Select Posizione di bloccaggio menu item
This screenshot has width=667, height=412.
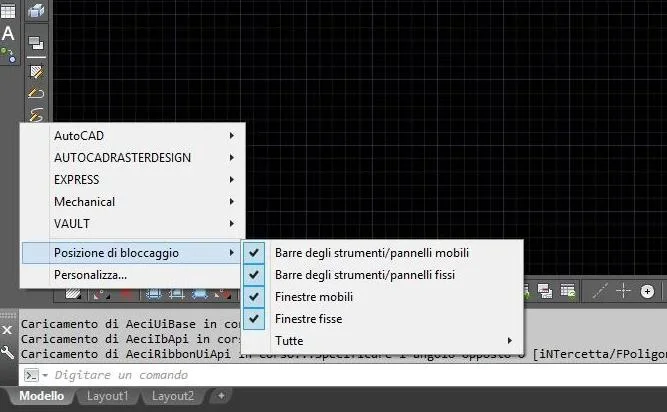[x=131, y=253]
